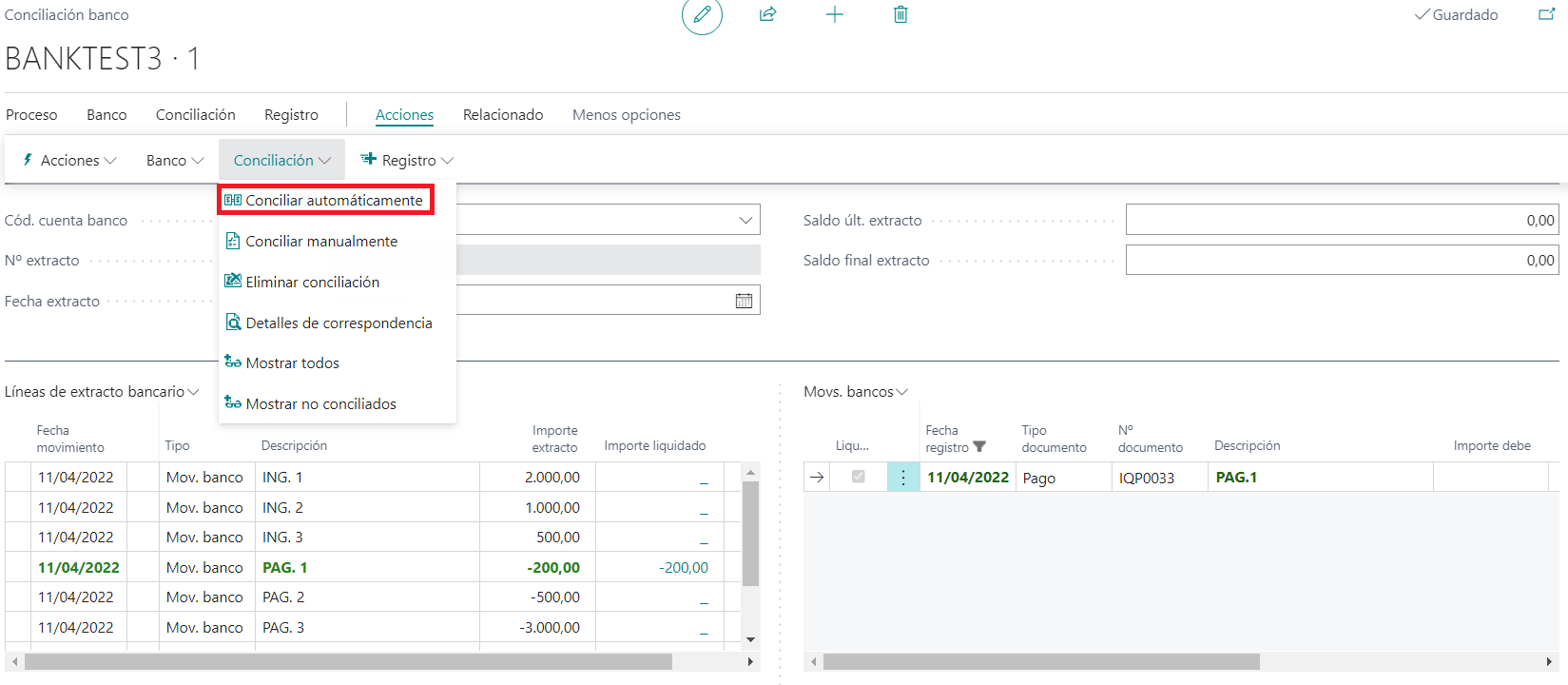Choose Eliminar conciliación from menu
This screenshot has height=685, width=1568.
(312, 283)
